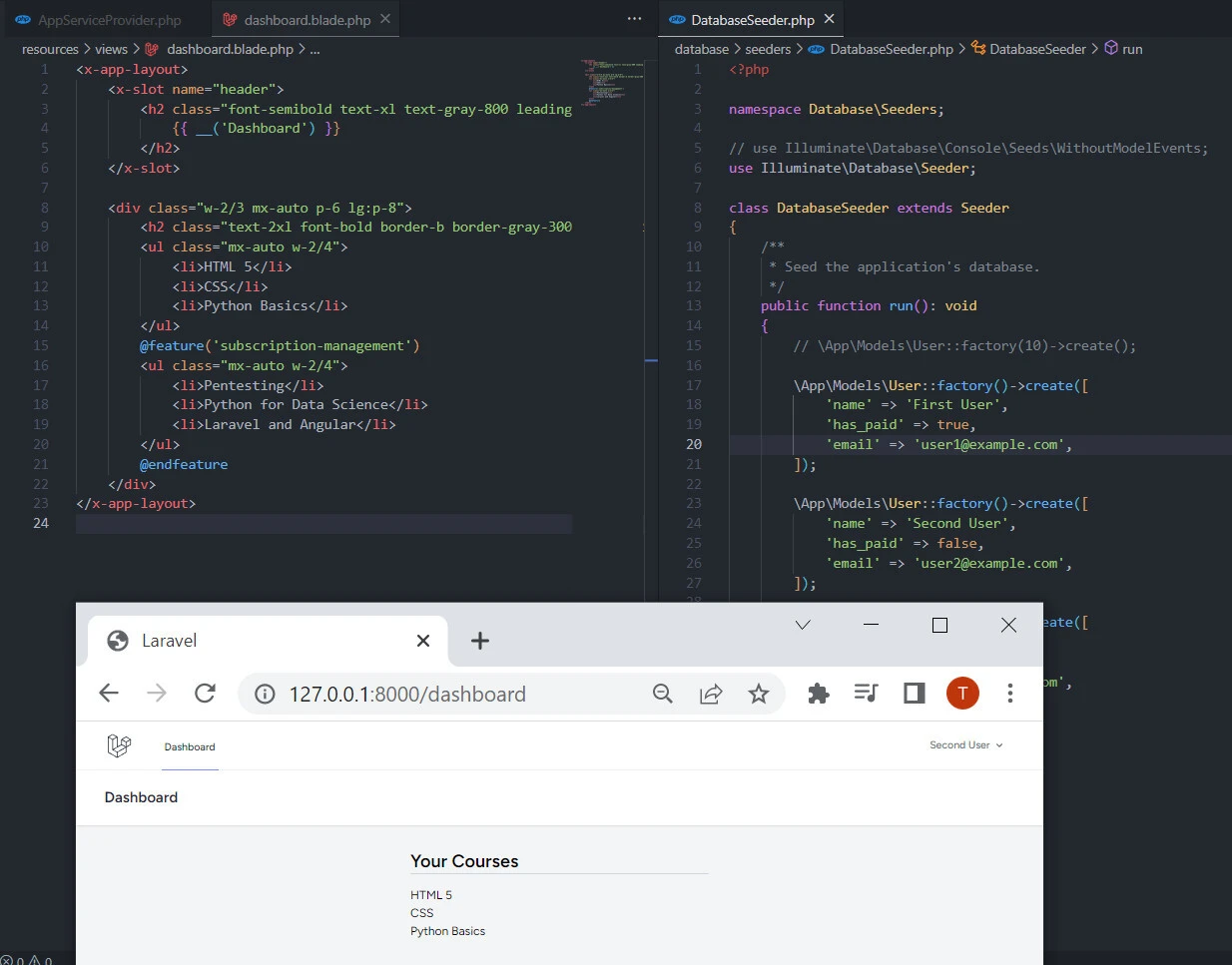This screenshot has height=965, width=1232.
Task: Bookmark the page with the star icon
Action: click(759, 693)
